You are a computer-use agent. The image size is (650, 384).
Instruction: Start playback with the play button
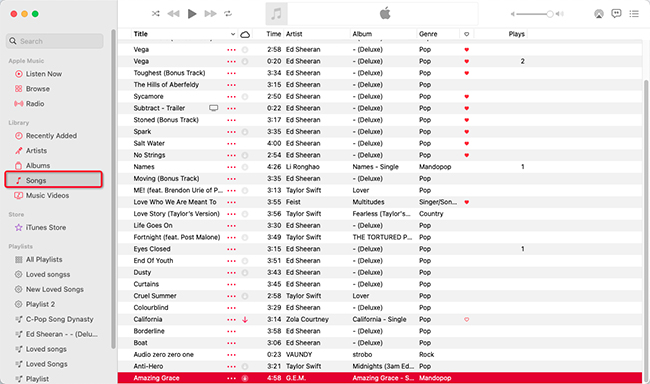192,14
